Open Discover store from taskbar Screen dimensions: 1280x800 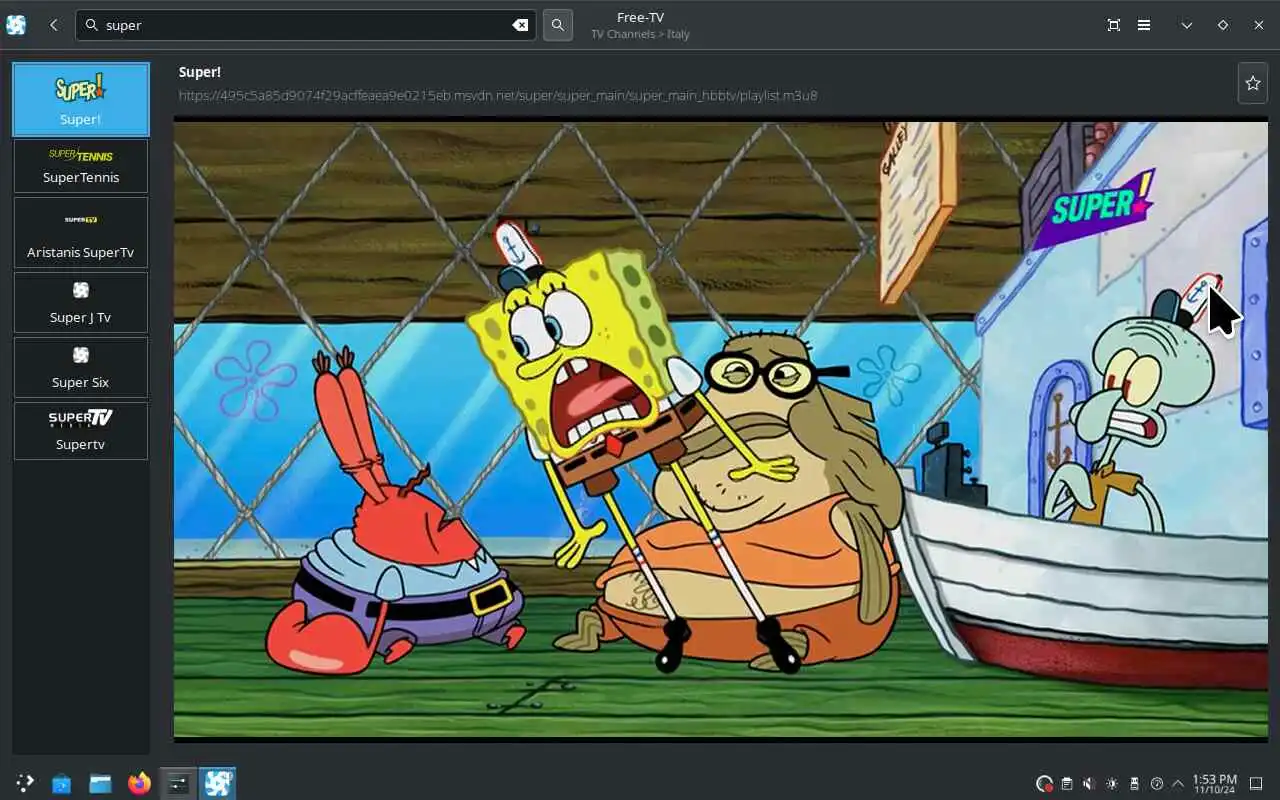click(x=62, y=783)
